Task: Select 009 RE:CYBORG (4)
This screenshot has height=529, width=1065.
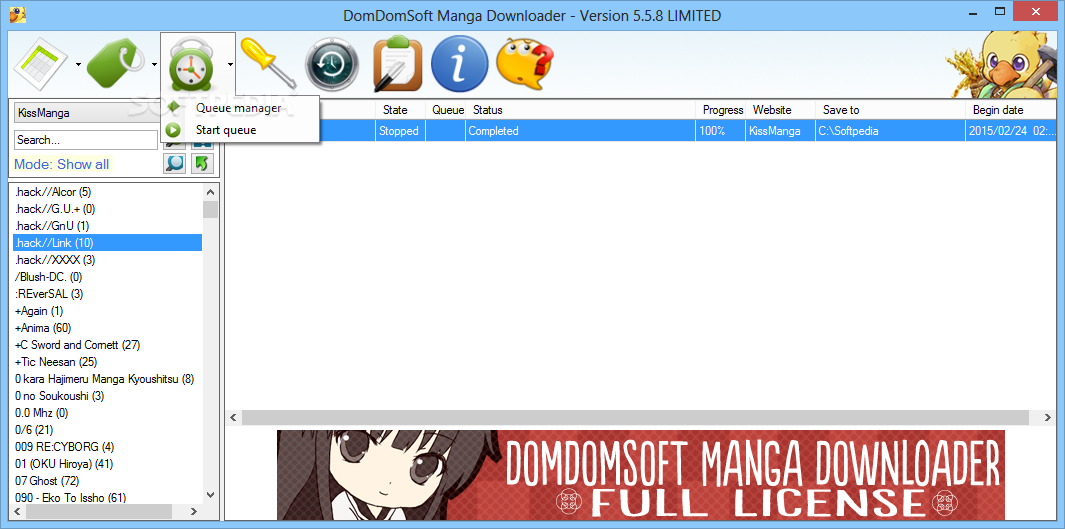Action: (107, 447)
